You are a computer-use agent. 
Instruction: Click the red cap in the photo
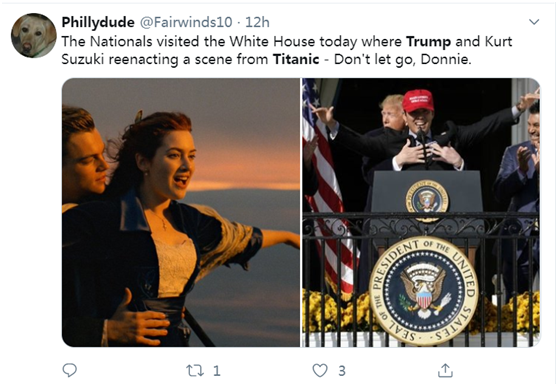418,101
